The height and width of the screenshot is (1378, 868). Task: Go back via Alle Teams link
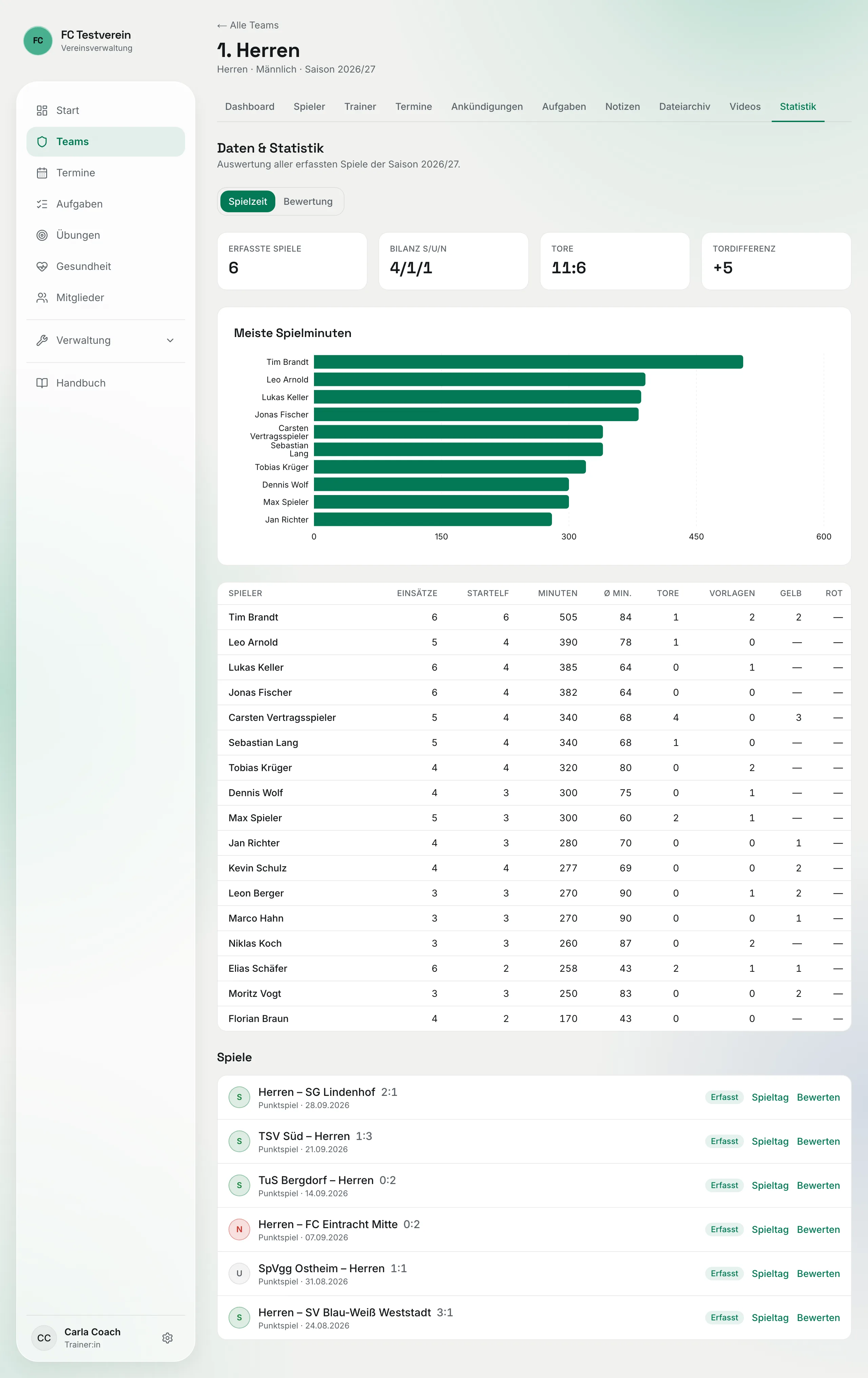(248, 25)
